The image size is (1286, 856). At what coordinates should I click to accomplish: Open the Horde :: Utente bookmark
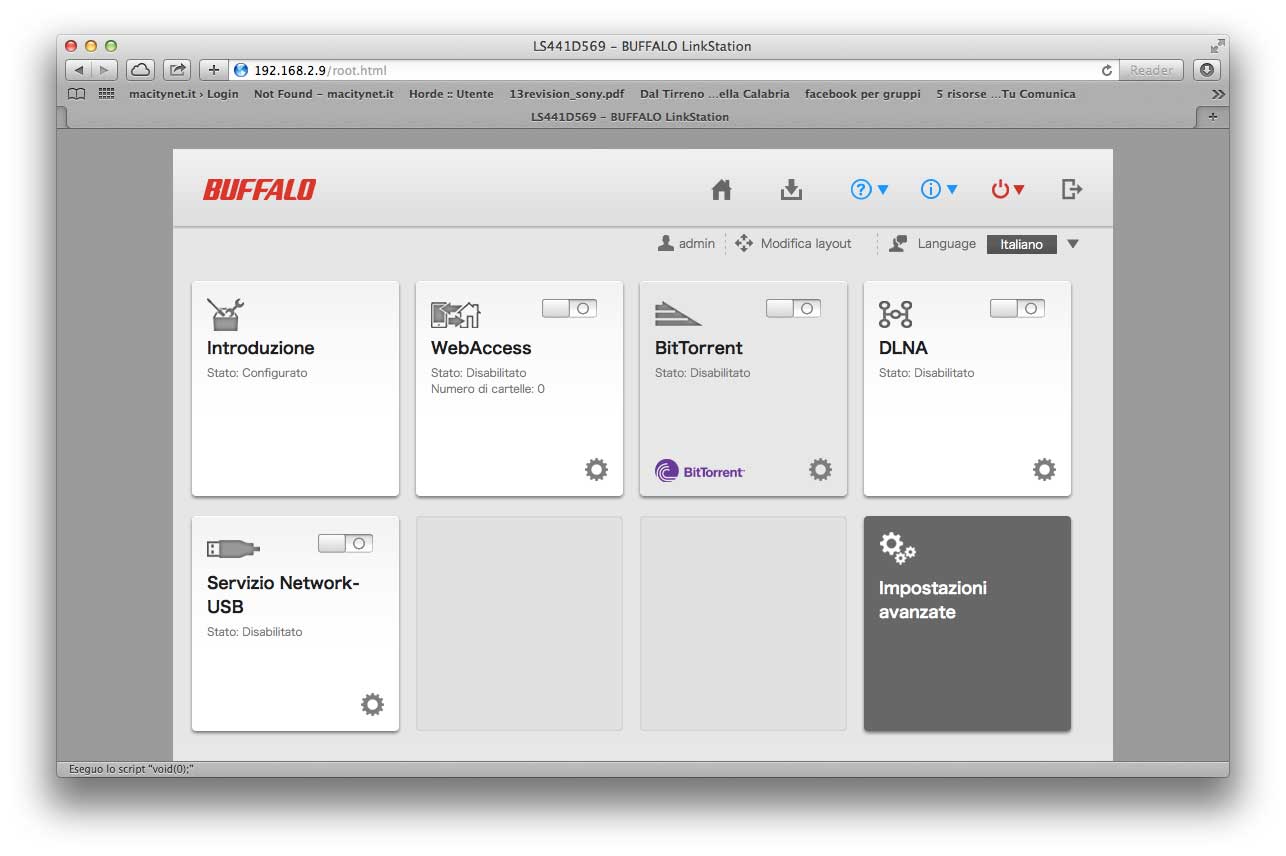[x=451, y=94]
